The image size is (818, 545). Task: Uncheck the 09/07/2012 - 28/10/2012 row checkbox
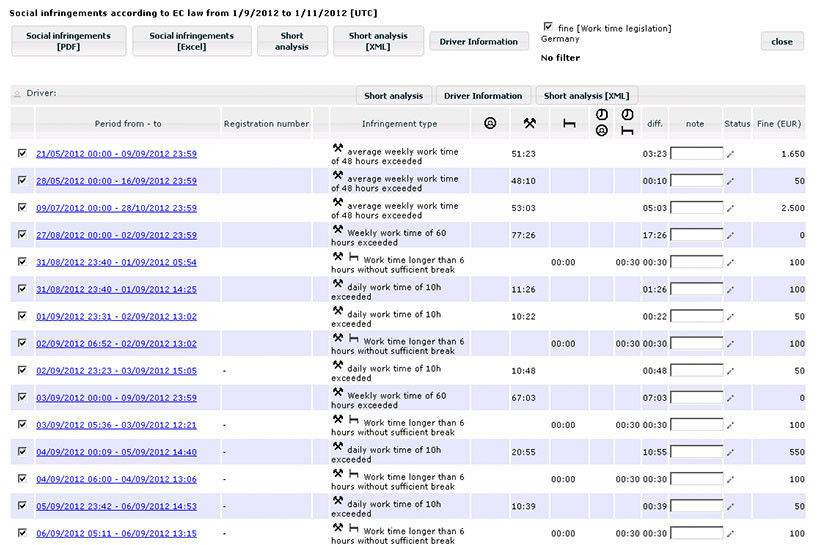point(22,207)
